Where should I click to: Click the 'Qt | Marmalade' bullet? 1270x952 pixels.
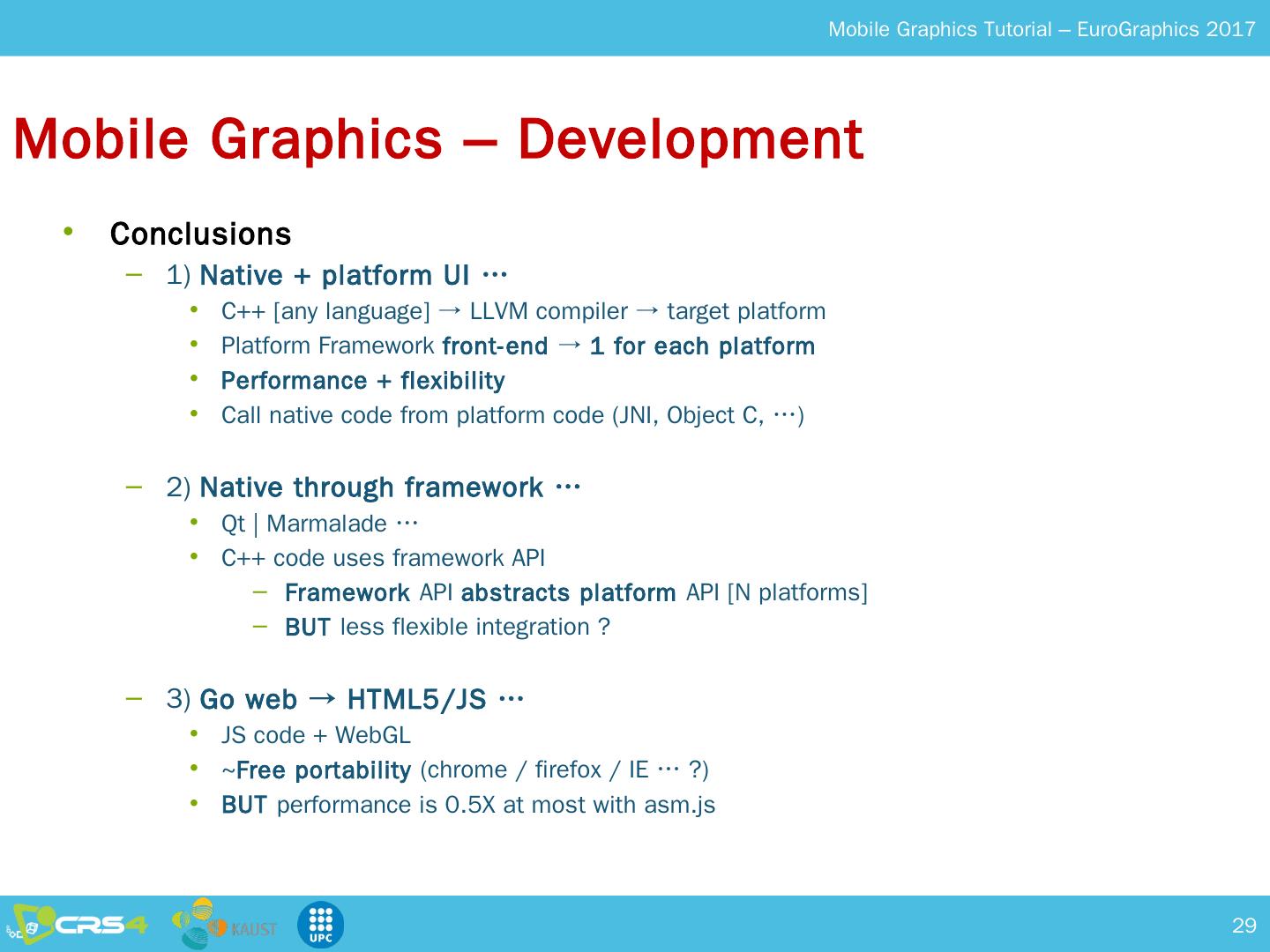319,524
